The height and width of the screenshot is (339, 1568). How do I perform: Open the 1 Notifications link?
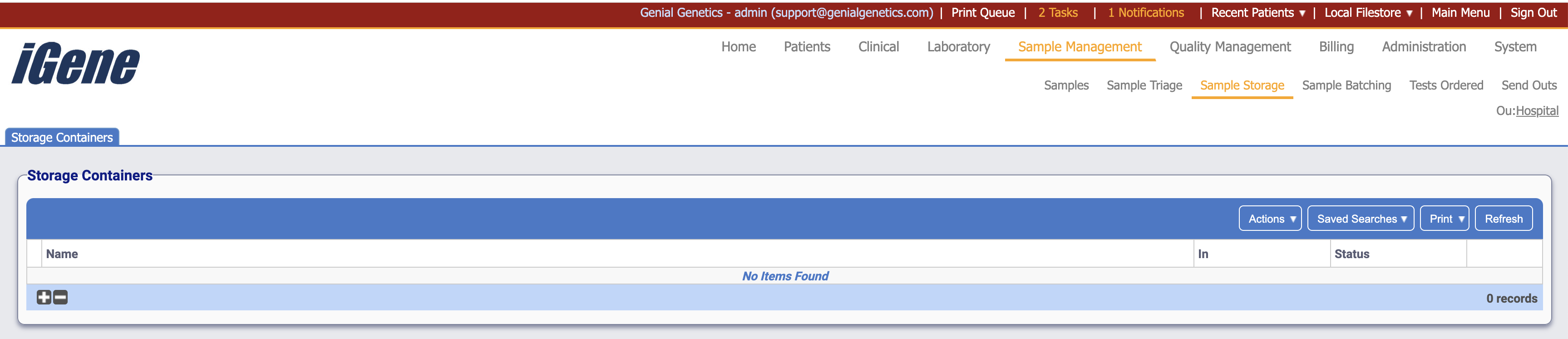(x=1145, y=12)
